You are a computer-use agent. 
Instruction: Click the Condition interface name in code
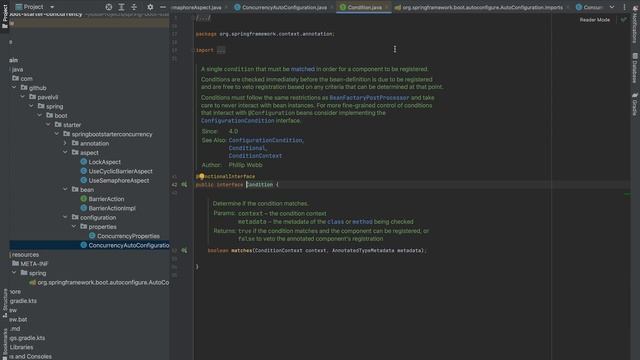coord(260,184)
